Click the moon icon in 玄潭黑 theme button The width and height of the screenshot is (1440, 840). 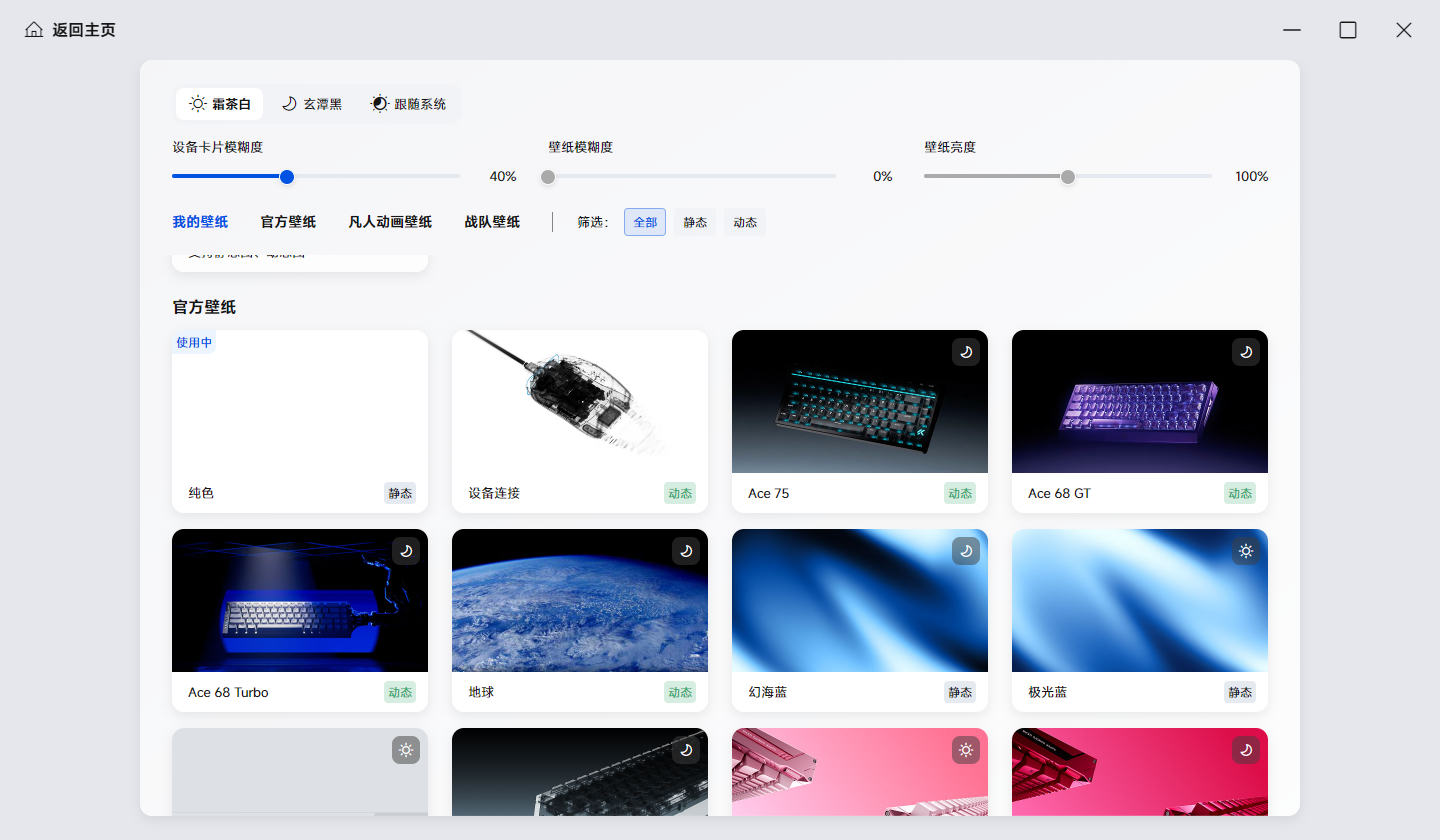[x=289, y=104]
